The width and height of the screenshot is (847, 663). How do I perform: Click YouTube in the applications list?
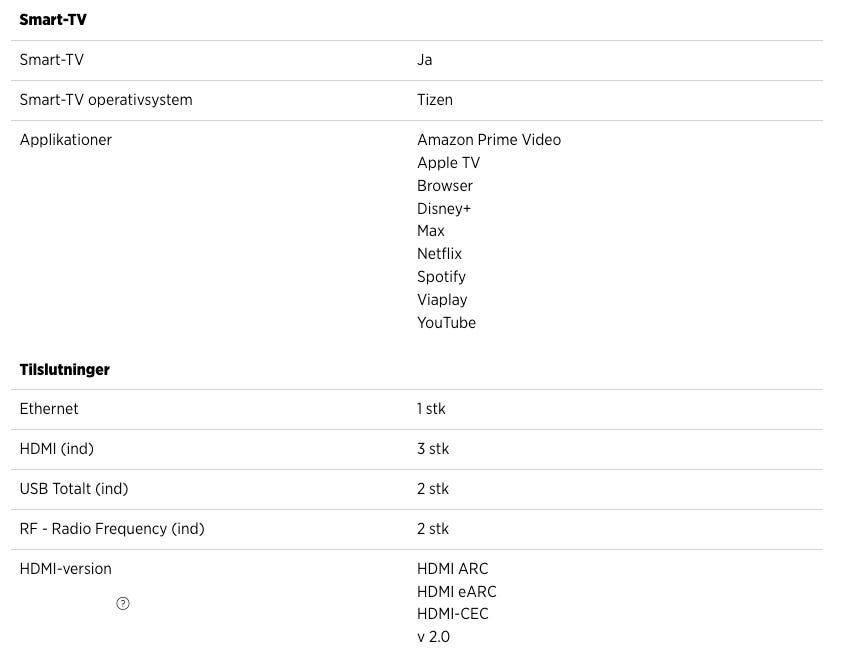point(446,323)
